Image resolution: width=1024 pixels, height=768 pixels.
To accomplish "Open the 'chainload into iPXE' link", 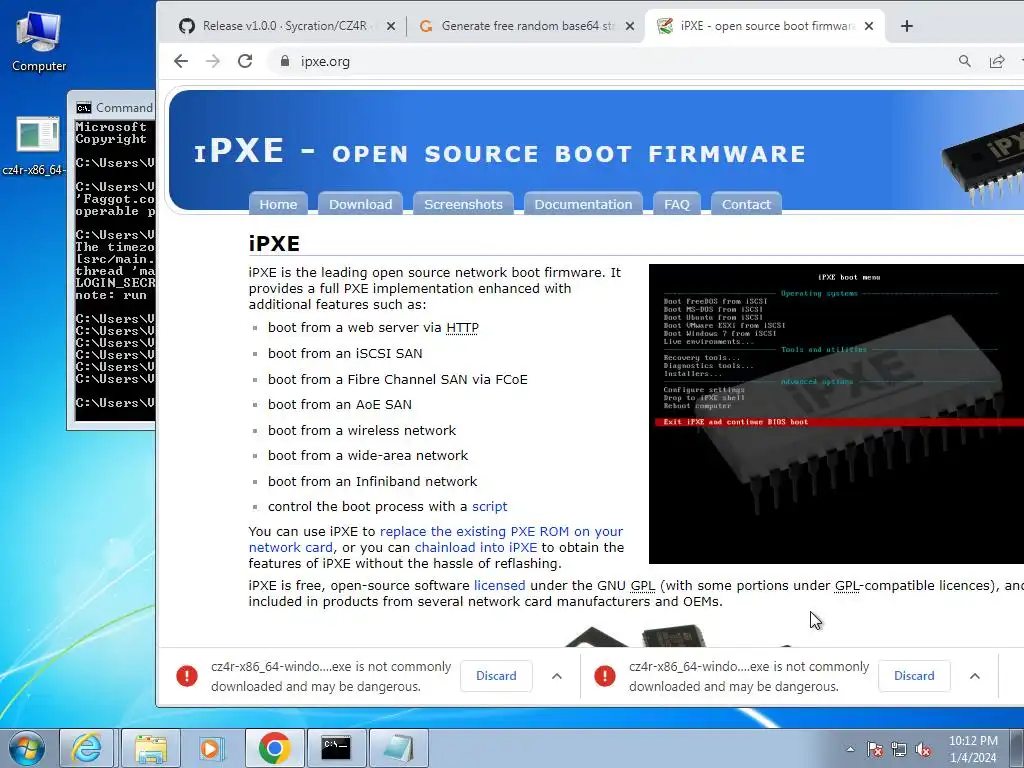I will 475,547.
